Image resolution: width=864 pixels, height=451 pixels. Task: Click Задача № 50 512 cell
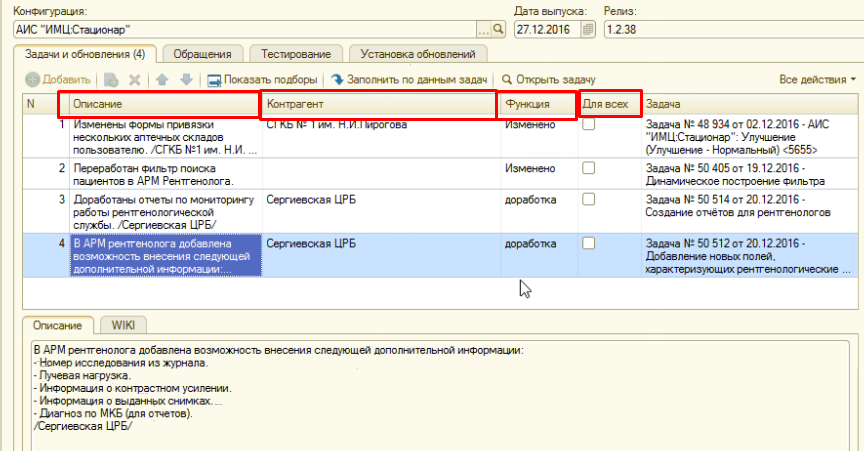coord(749,256)
